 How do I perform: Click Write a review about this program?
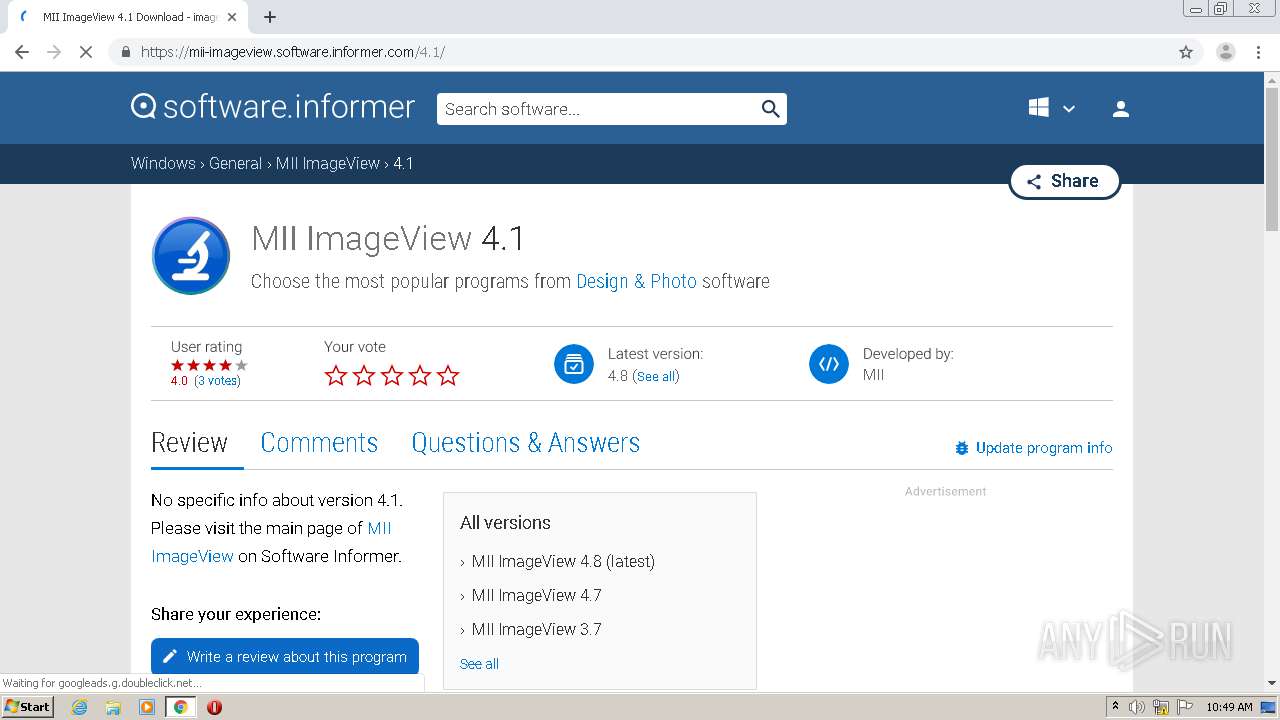click(x=285, y=657)
